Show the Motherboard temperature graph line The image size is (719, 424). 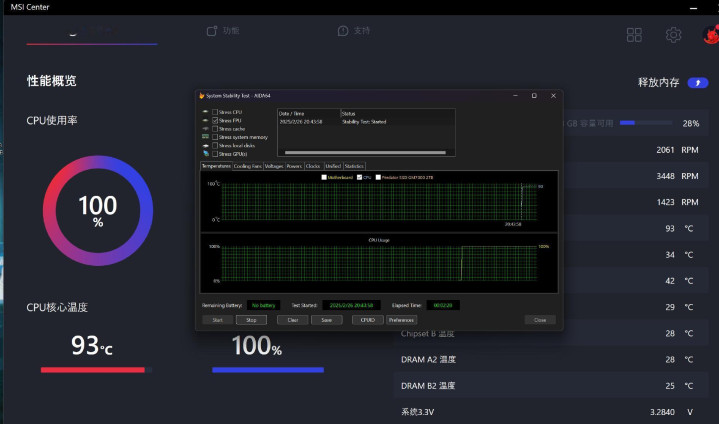click(324, 177)
